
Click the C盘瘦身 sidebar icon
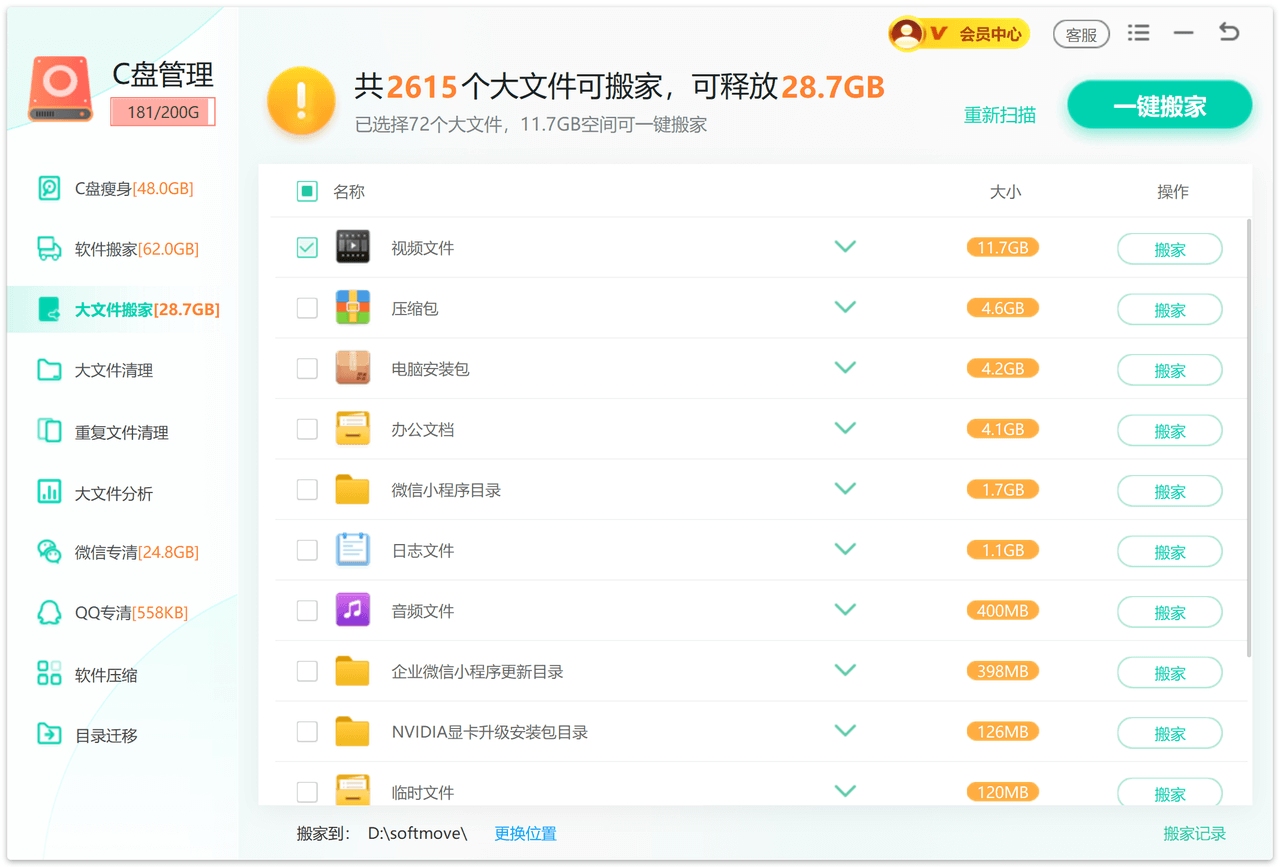(x=49, y=188)
